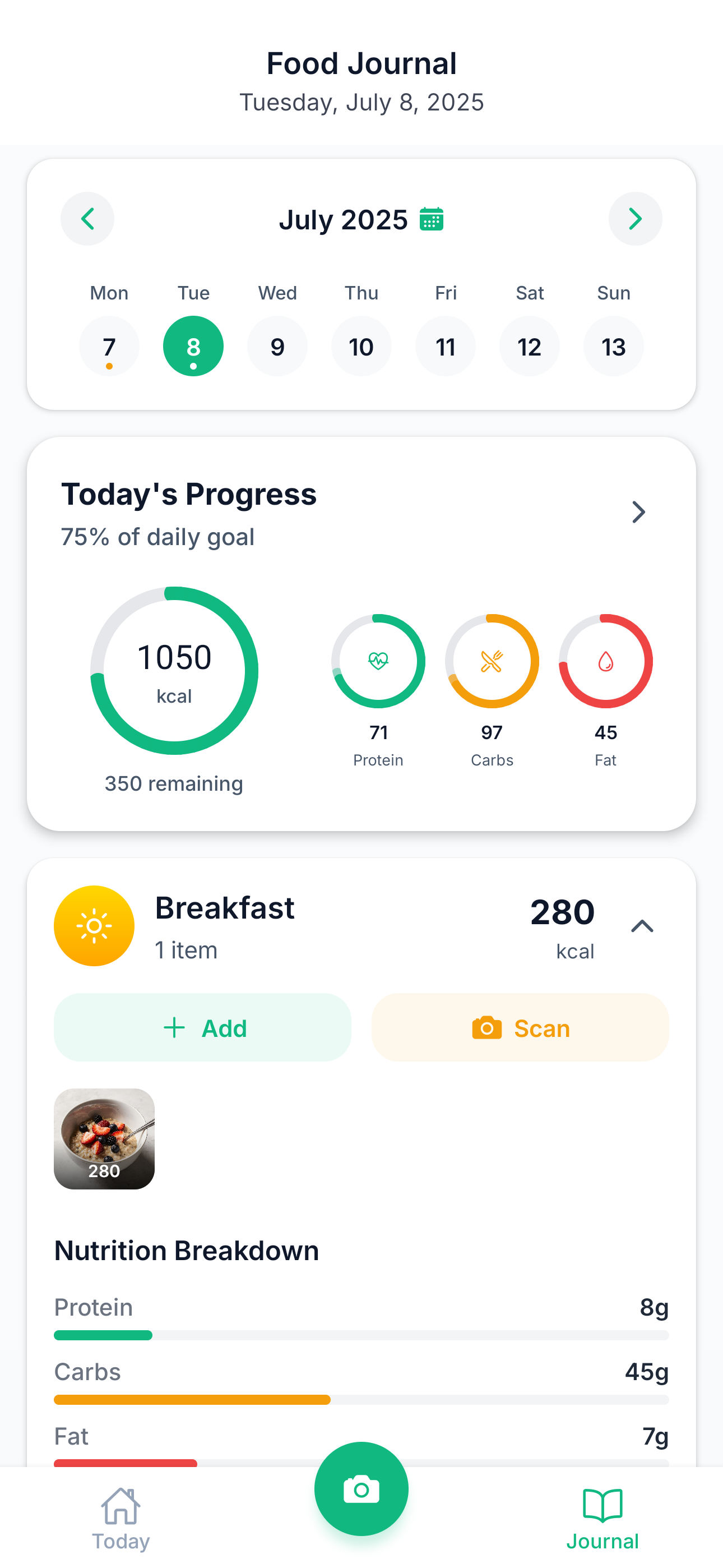Image resolution: width=723 pixels, height=1568 pixels.
Task: Select Saturday the 12th in the calendar
Action: [530, 346]
